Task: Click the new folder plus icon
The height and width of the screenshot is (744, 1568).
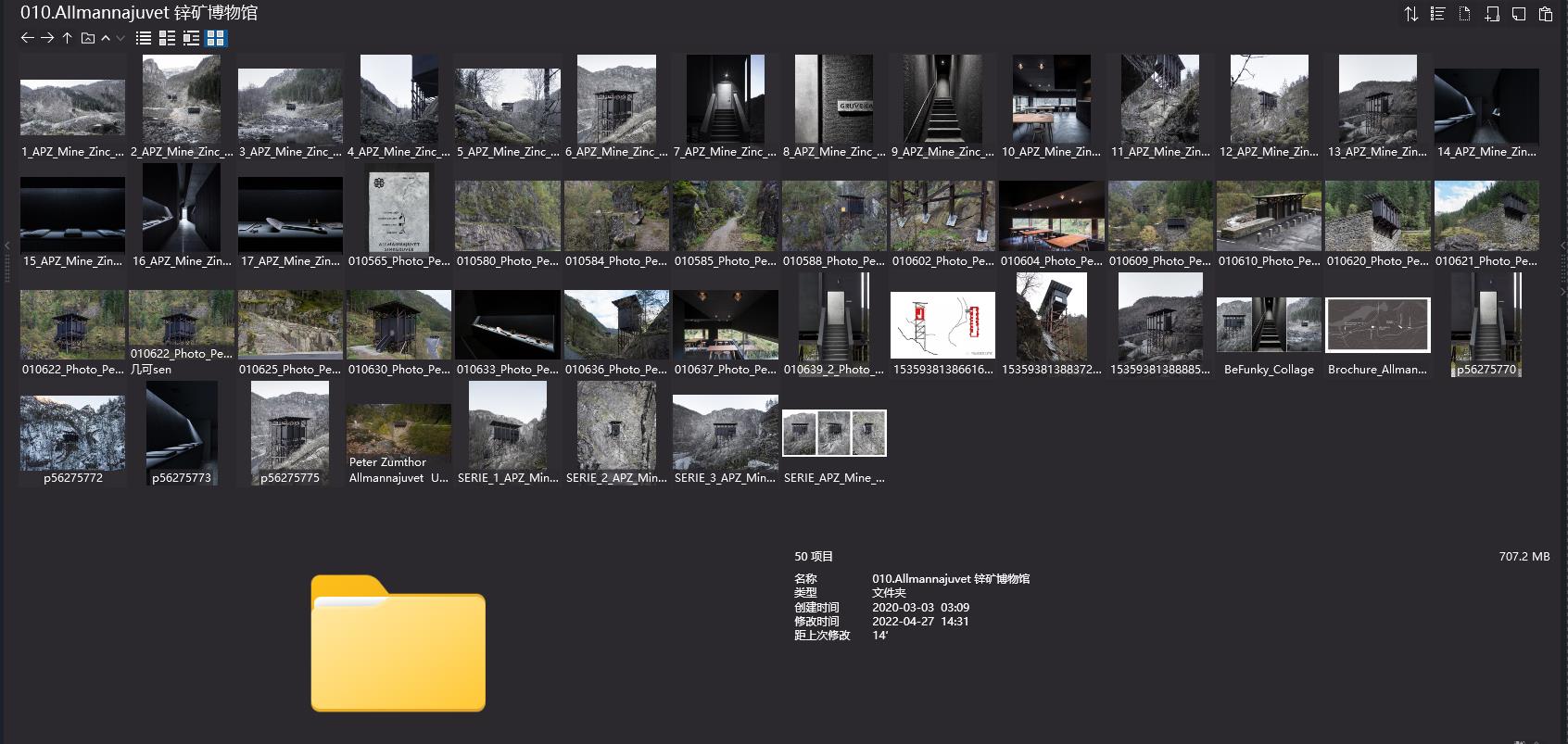Action: 1491,14
